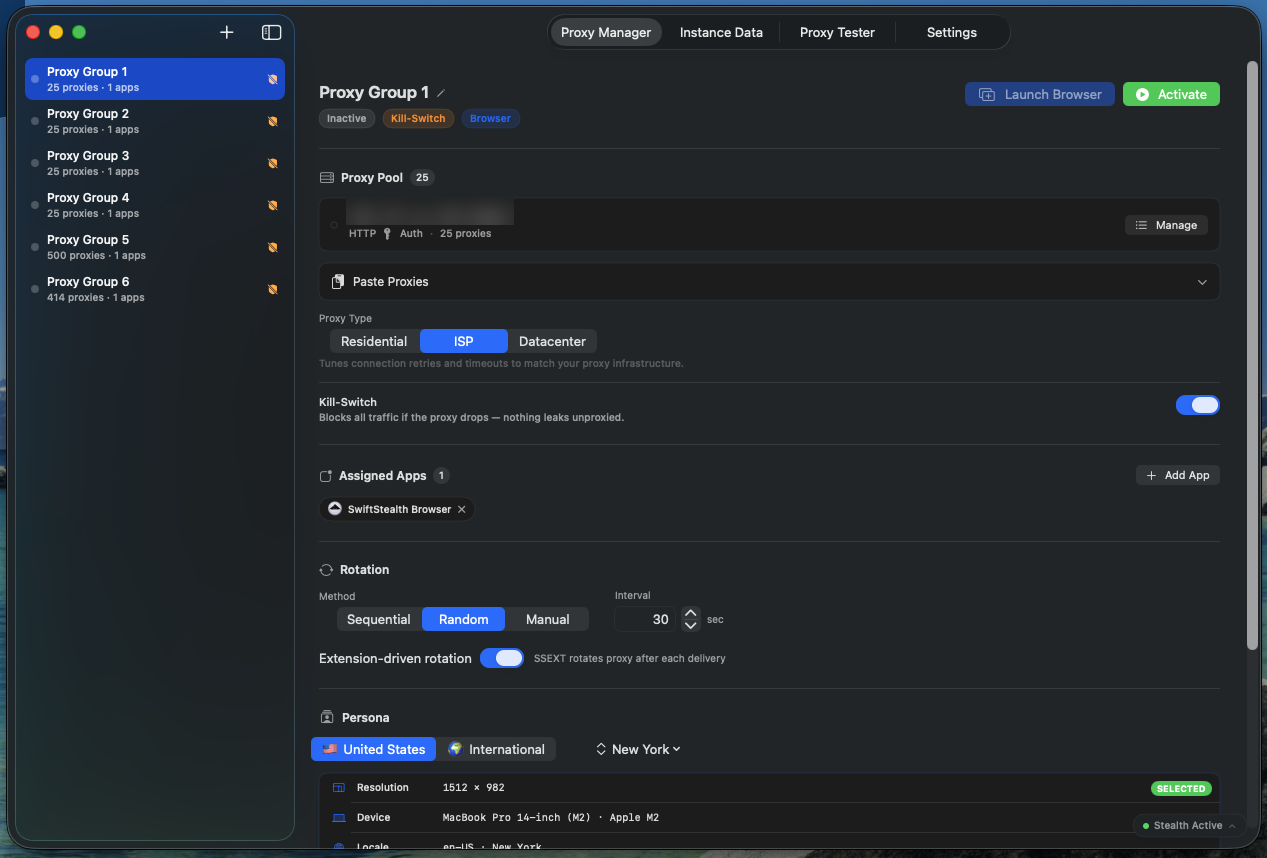Click the Persona section icon
The width and height of the screenshot is (1267, 858).
326,718
